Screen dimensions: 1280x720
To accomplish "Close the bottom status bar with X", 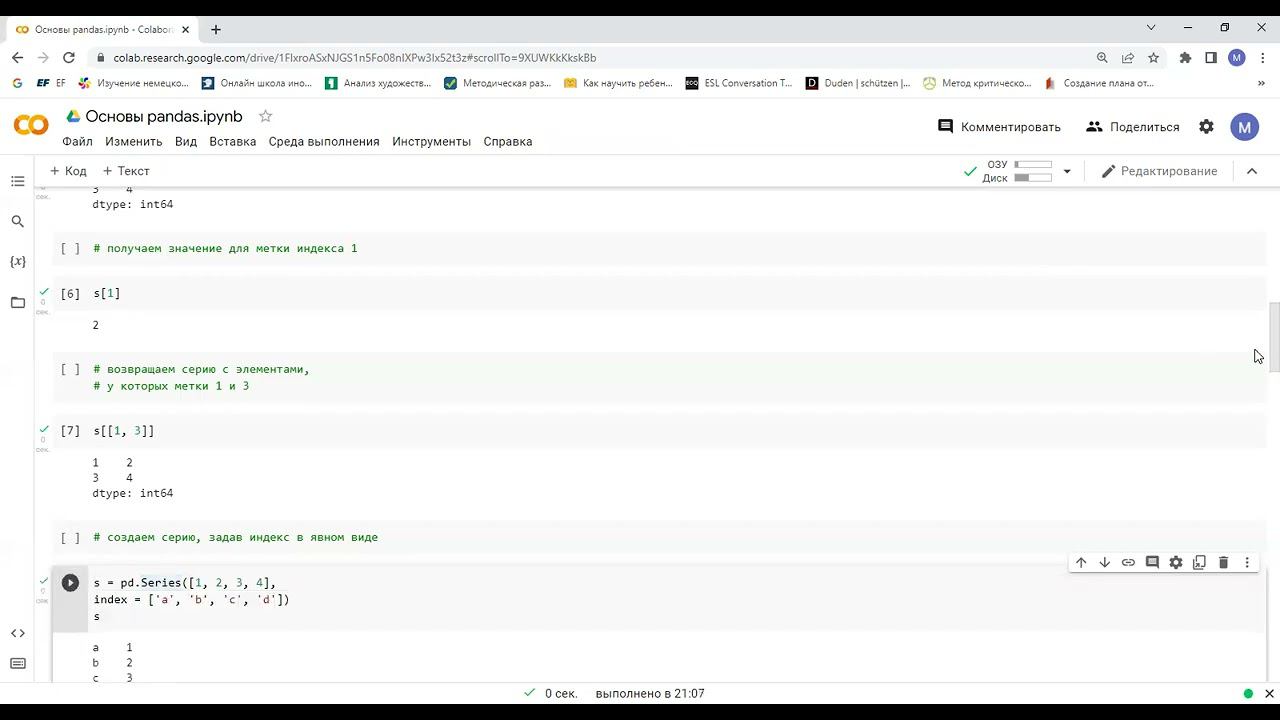I will (1268, 693).
